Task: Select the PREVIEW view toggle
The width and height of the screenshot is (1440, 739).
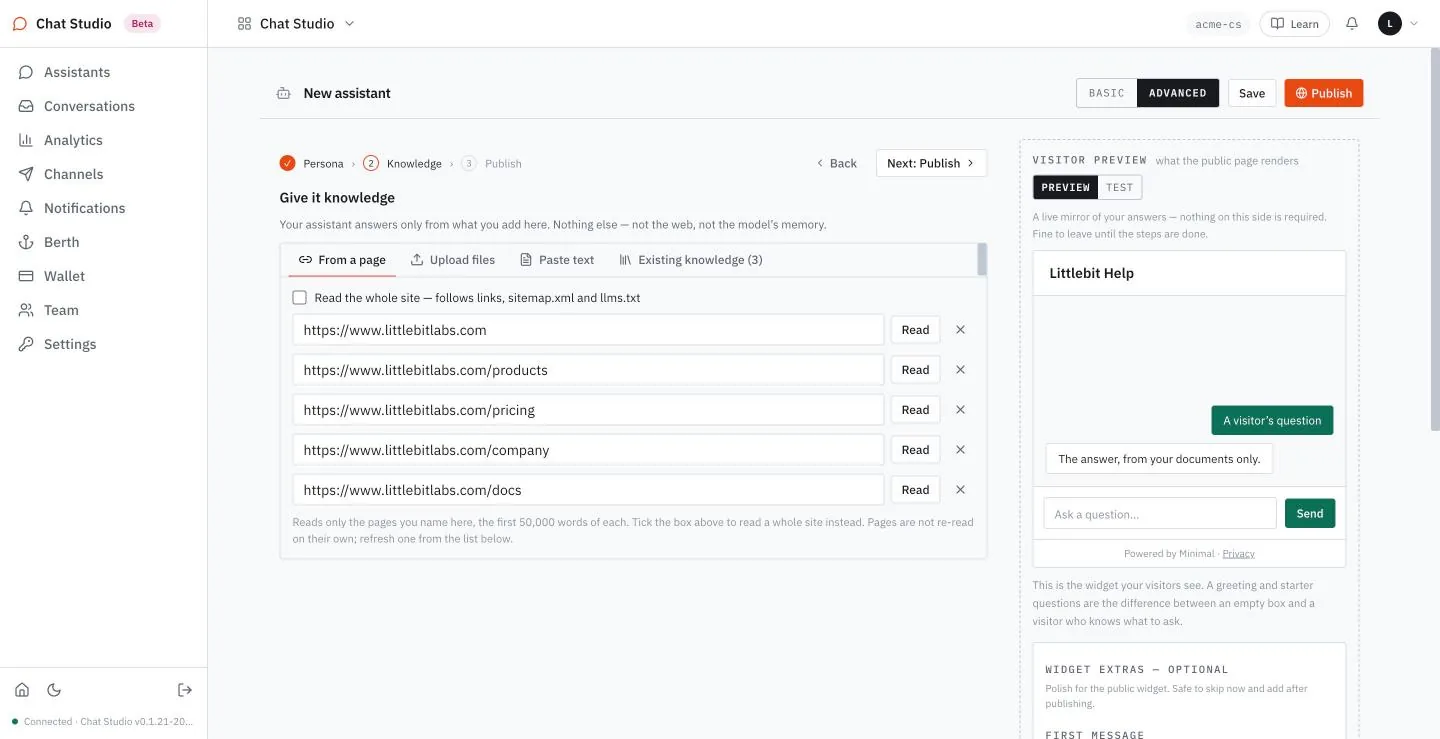Action: click(x=1065, y=187)
